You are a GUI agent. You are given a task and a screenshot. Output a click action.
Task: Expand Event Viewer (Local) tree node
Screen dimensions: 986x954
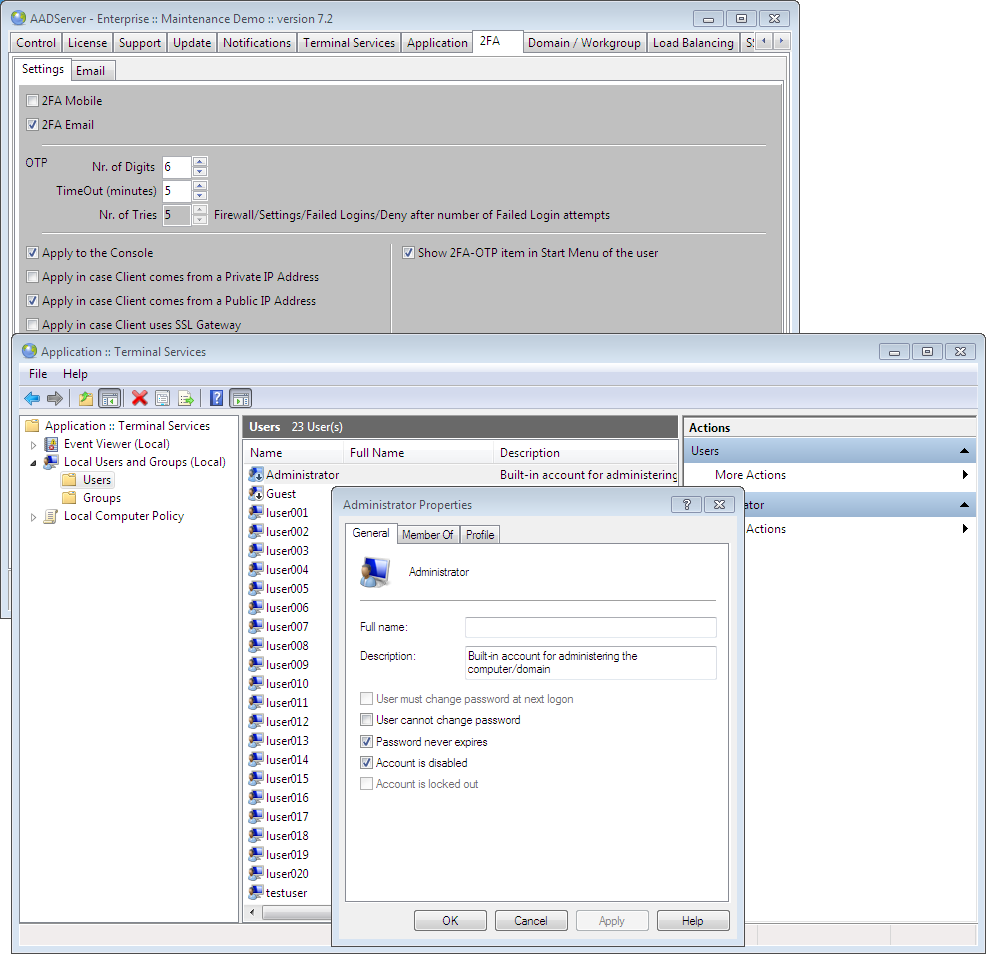(33, 444)
